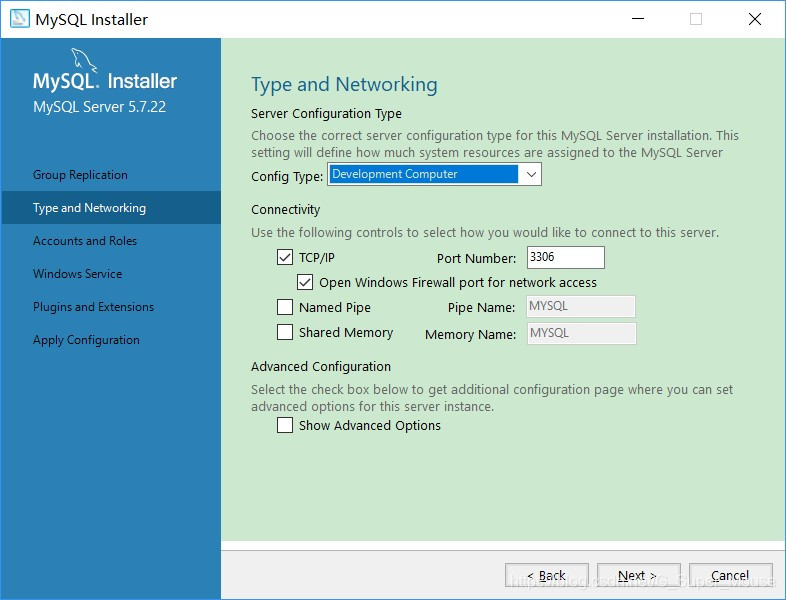The image size is (786, 600).
Task: Check Show Advanced Options
Action: [285, 425]
